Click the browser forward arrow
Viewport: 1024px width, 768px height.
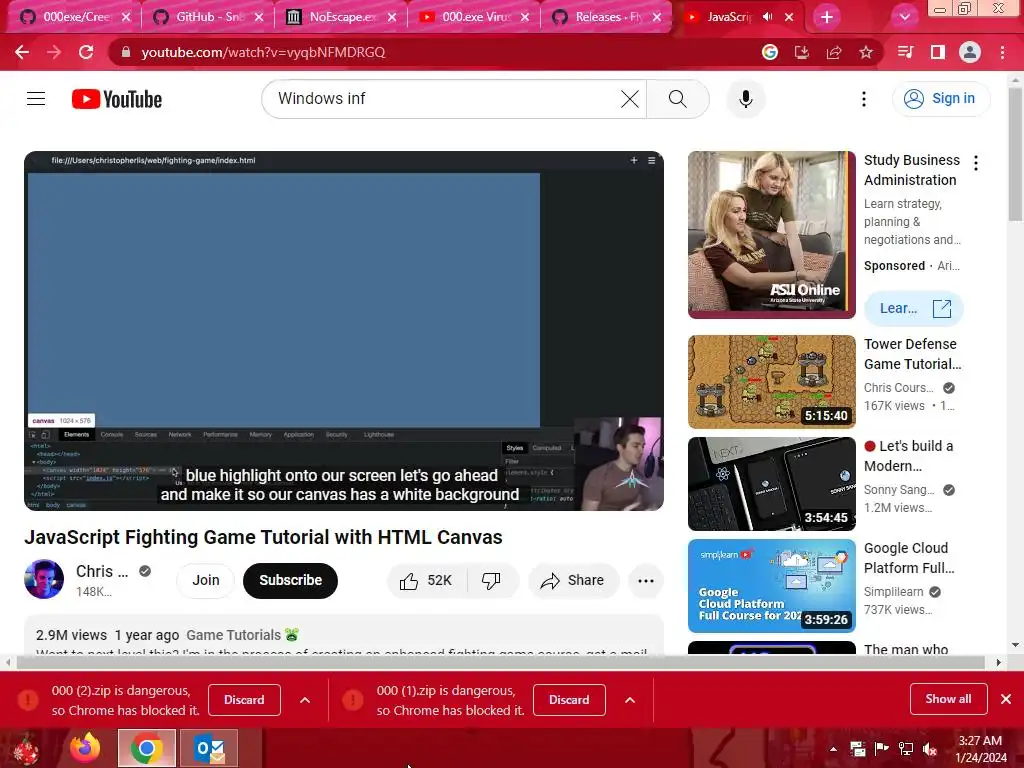[x=54, y=52]
